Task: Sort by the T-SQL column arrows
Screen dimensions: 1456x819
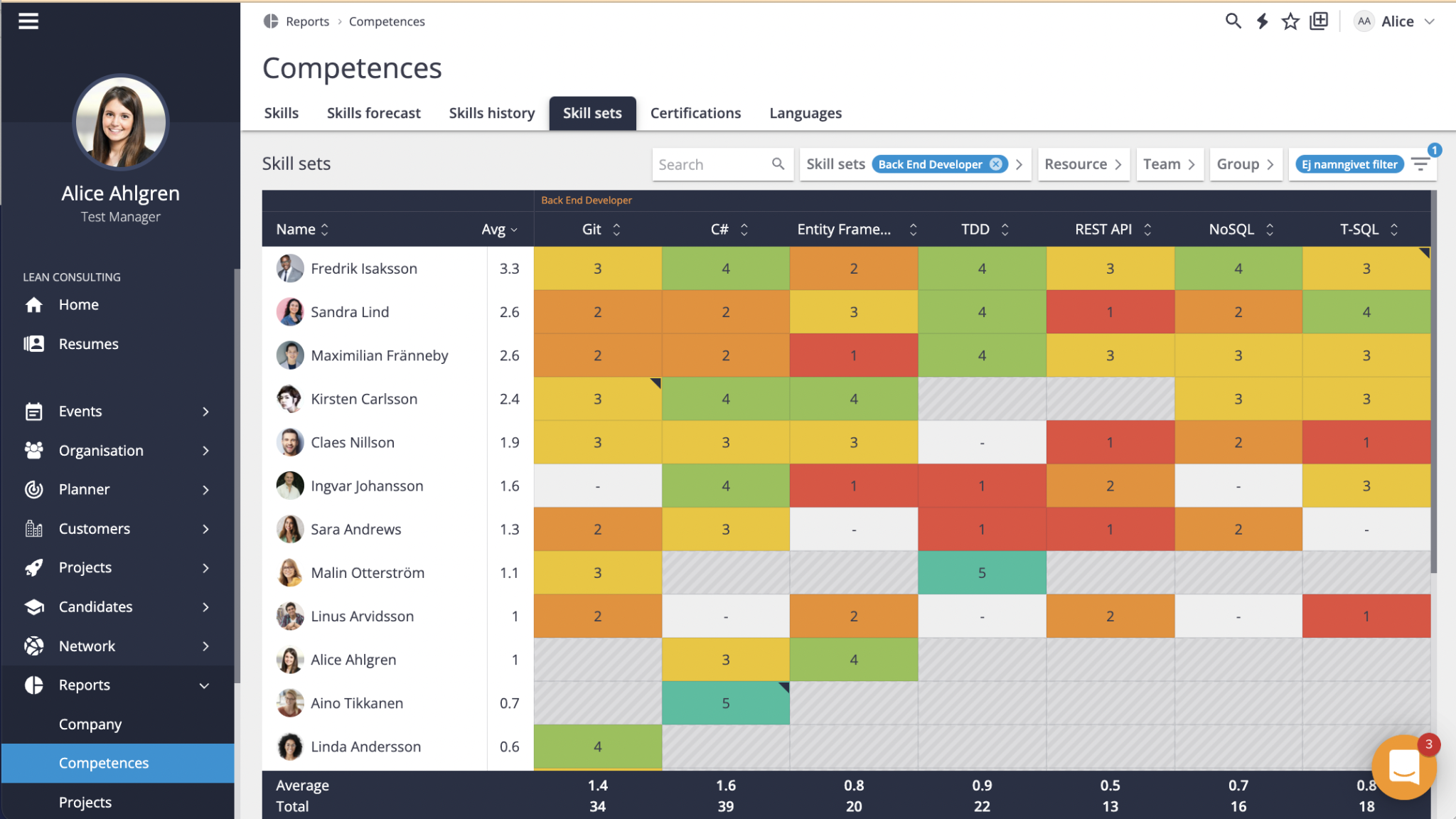Action: [1393, 230]
